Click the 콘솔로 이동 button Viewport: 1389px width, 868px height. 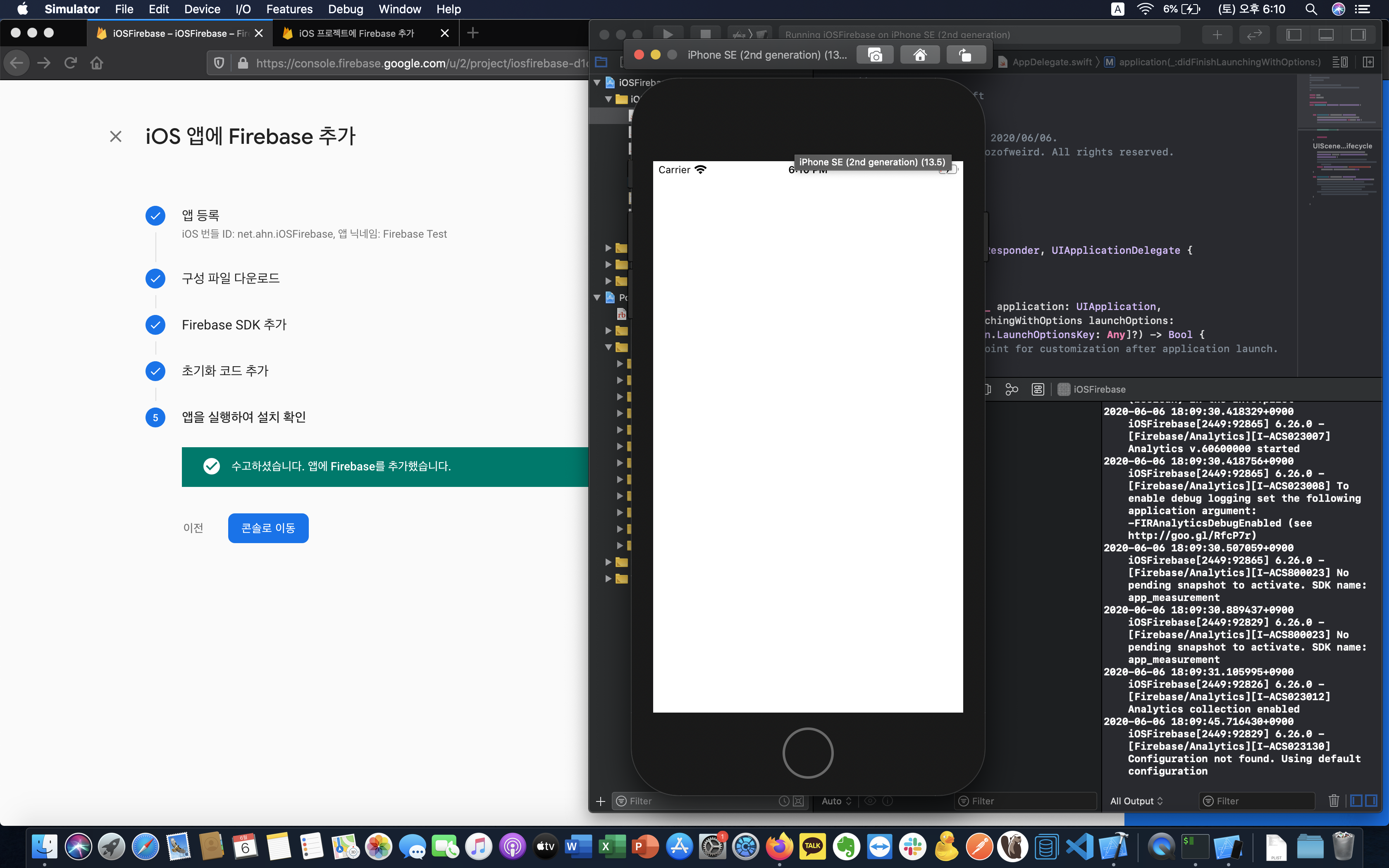[x=268, y=528]
